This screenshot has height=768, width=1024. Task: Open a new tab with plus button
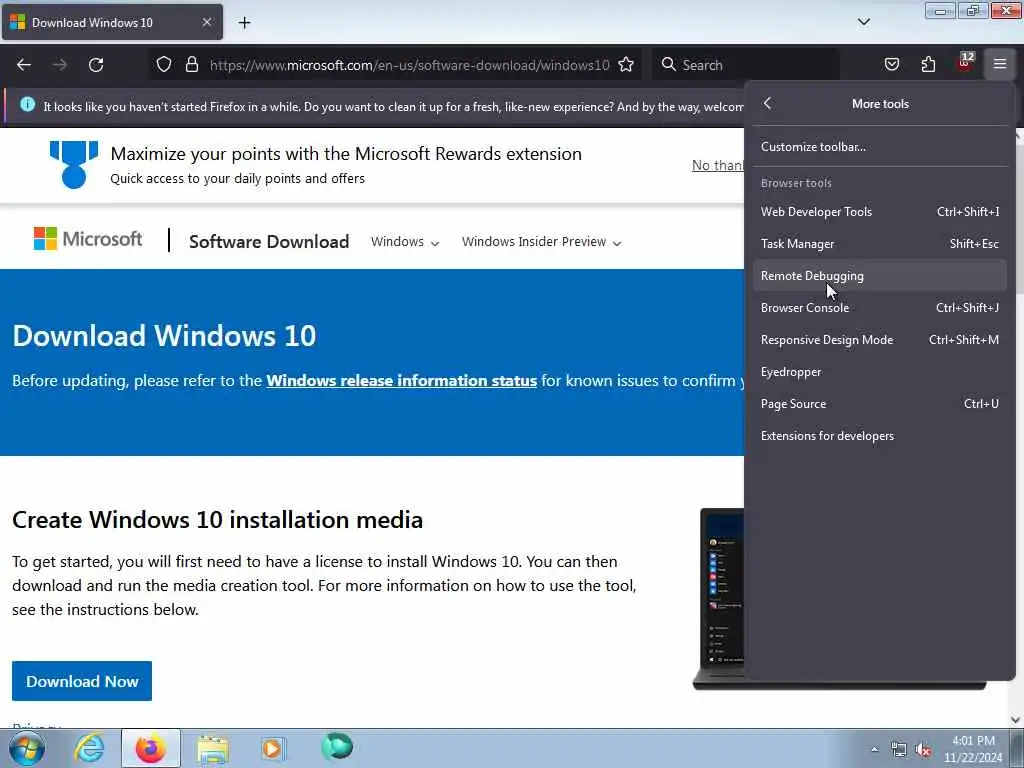pos(244,23)
